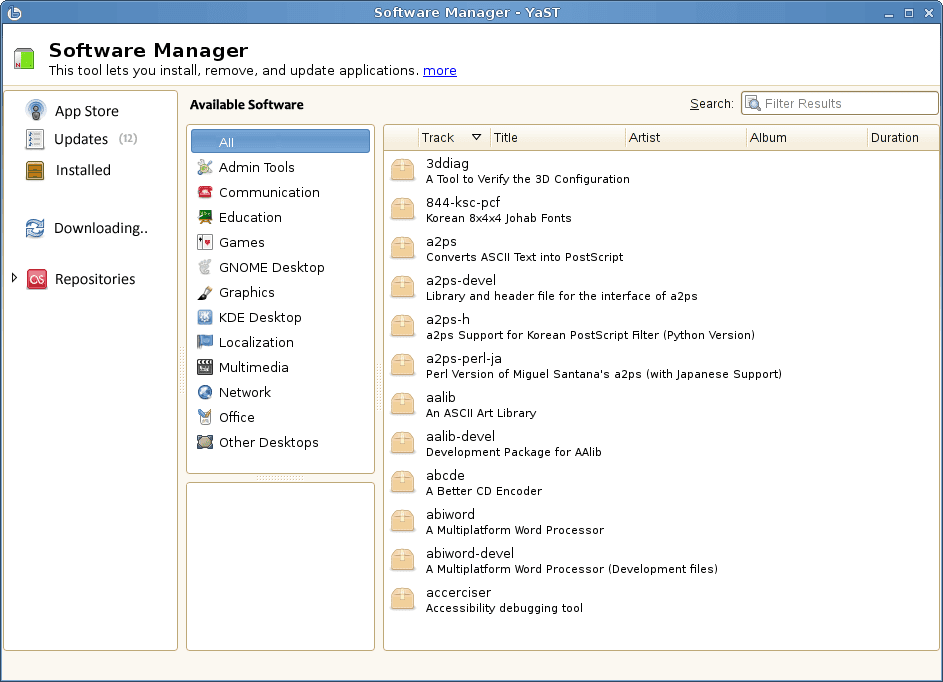943x682 pixels.
Task: Click the Games playing cards icon
Action: point(205,242)
